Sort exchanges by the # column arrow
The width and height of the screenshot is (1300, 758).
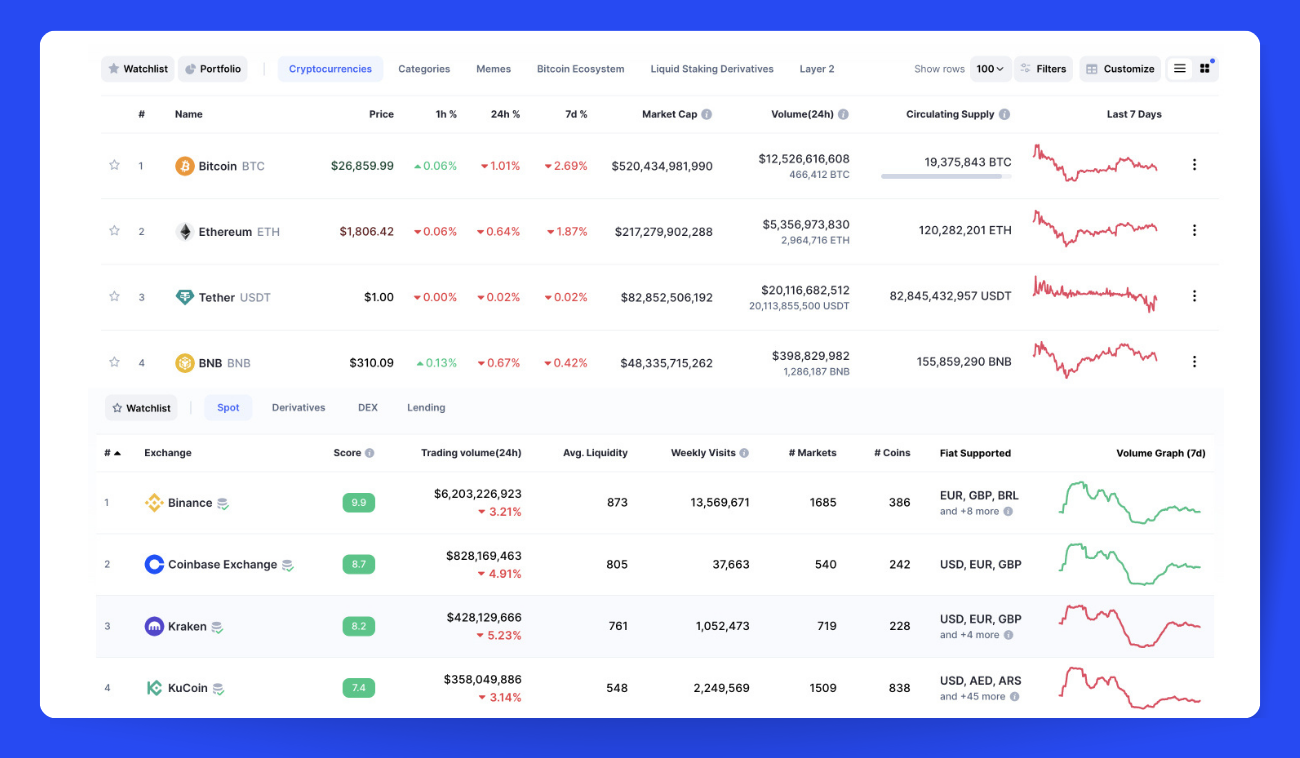pyautogui.click(x=117, y=453)
